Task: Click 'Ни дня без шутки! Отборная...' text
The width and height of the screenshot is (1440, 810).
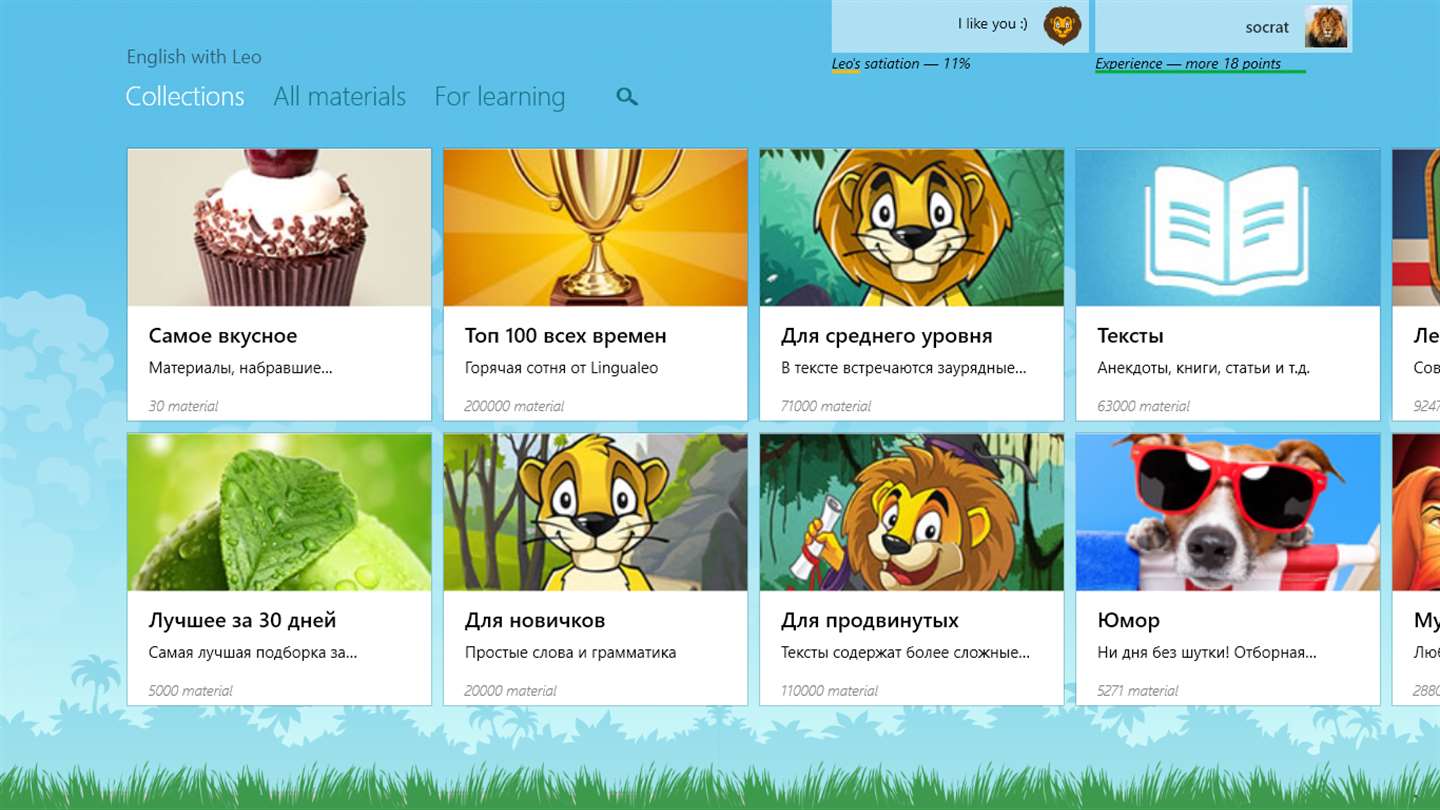Action: tap(1207, 653)
